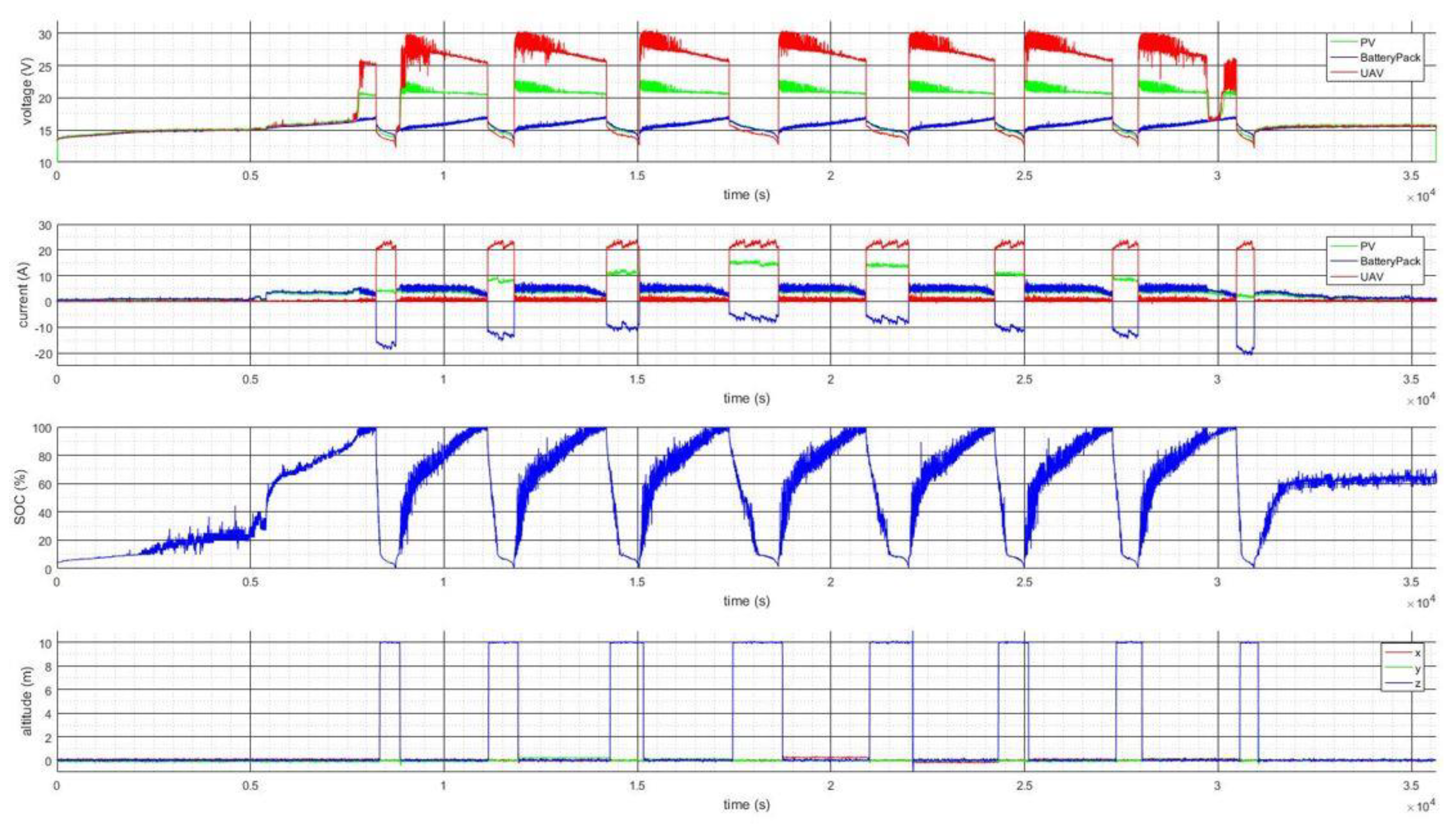The image size is (1456, 828).
Task: Click the 100 tick label on SOC axis
Action: pyautogui.click(x=43, y=428)
